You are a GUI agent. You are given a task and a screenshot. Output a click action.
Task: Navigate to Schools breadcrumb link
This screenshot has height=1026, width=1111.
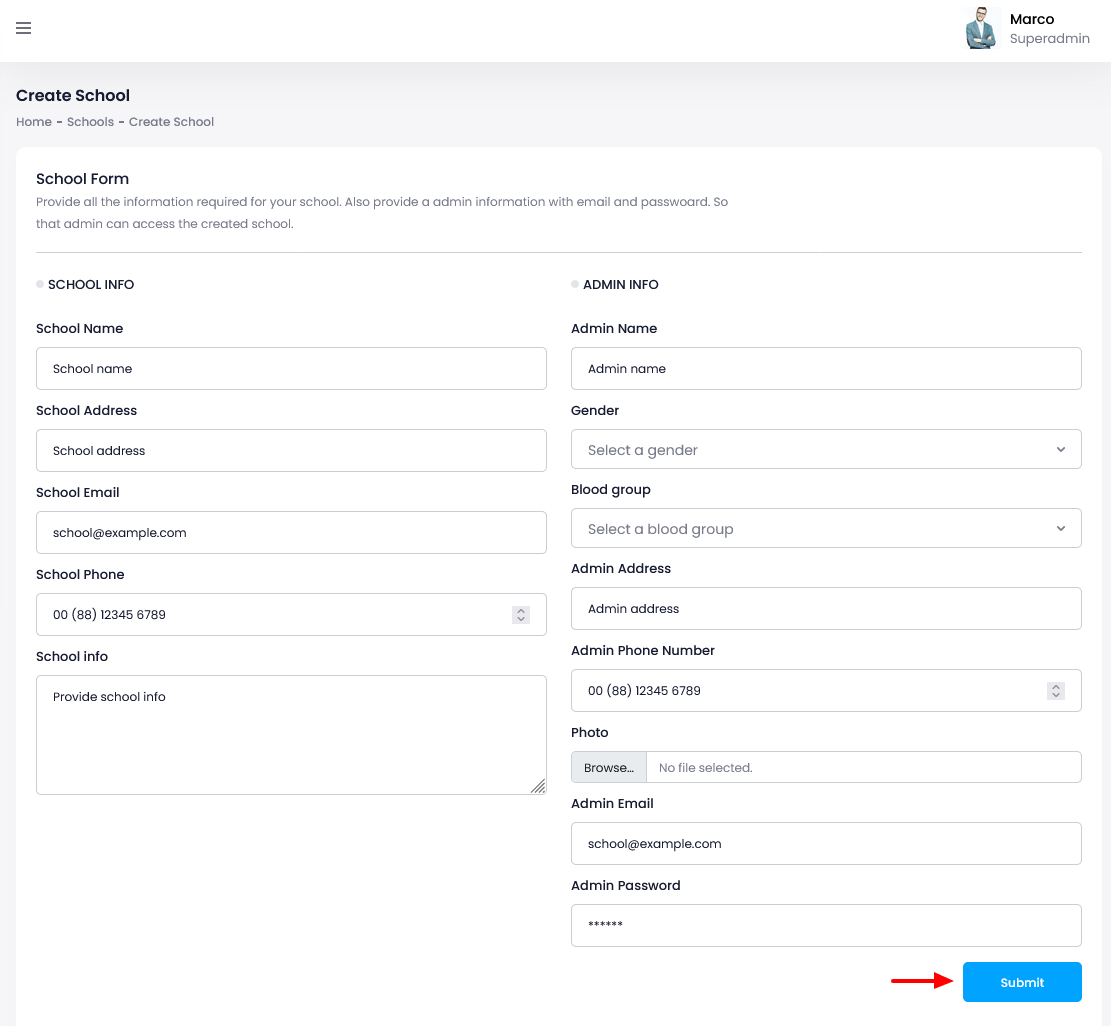90,122
